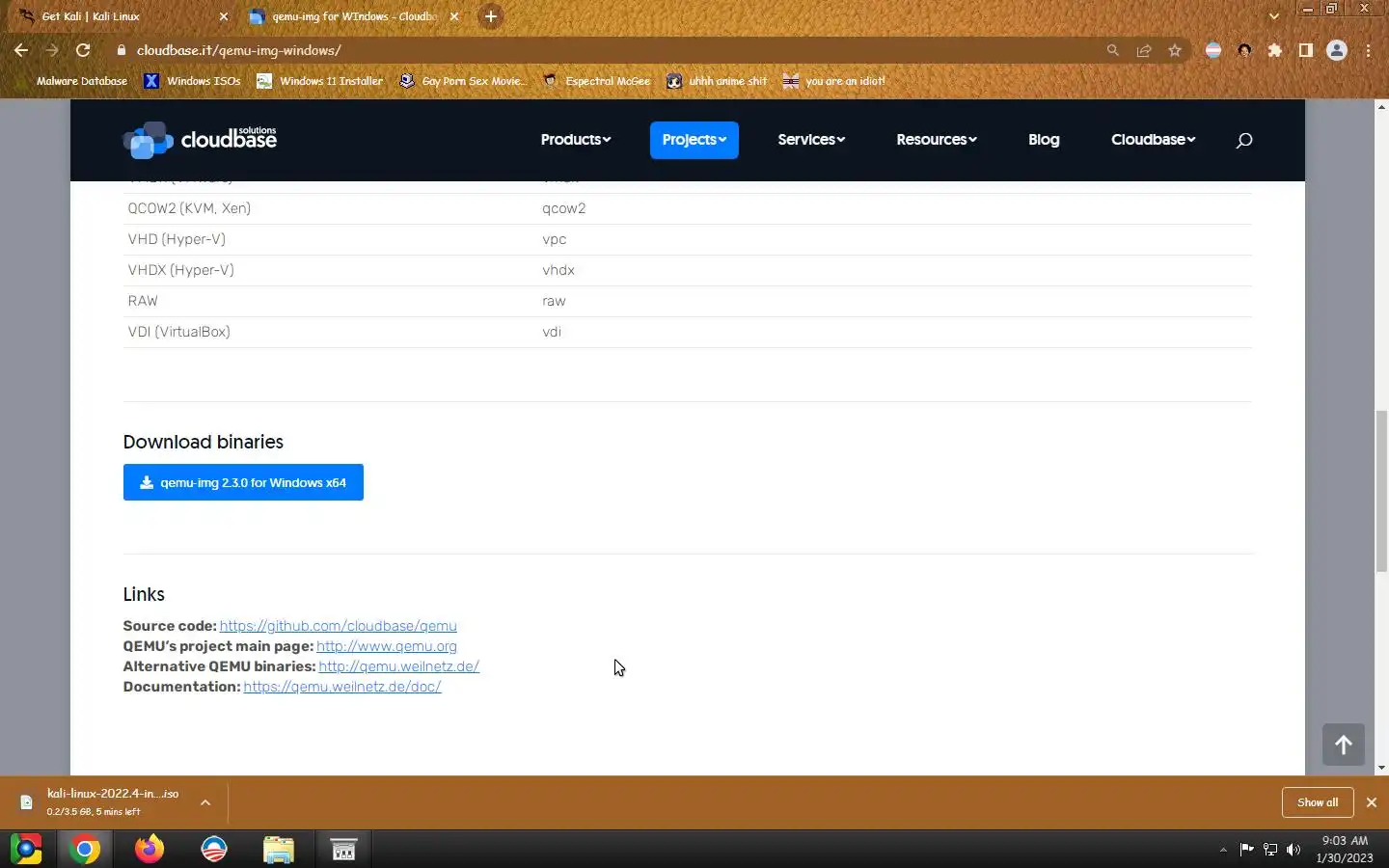
Task: Expand the Projects menu
Action: [694, 140]
